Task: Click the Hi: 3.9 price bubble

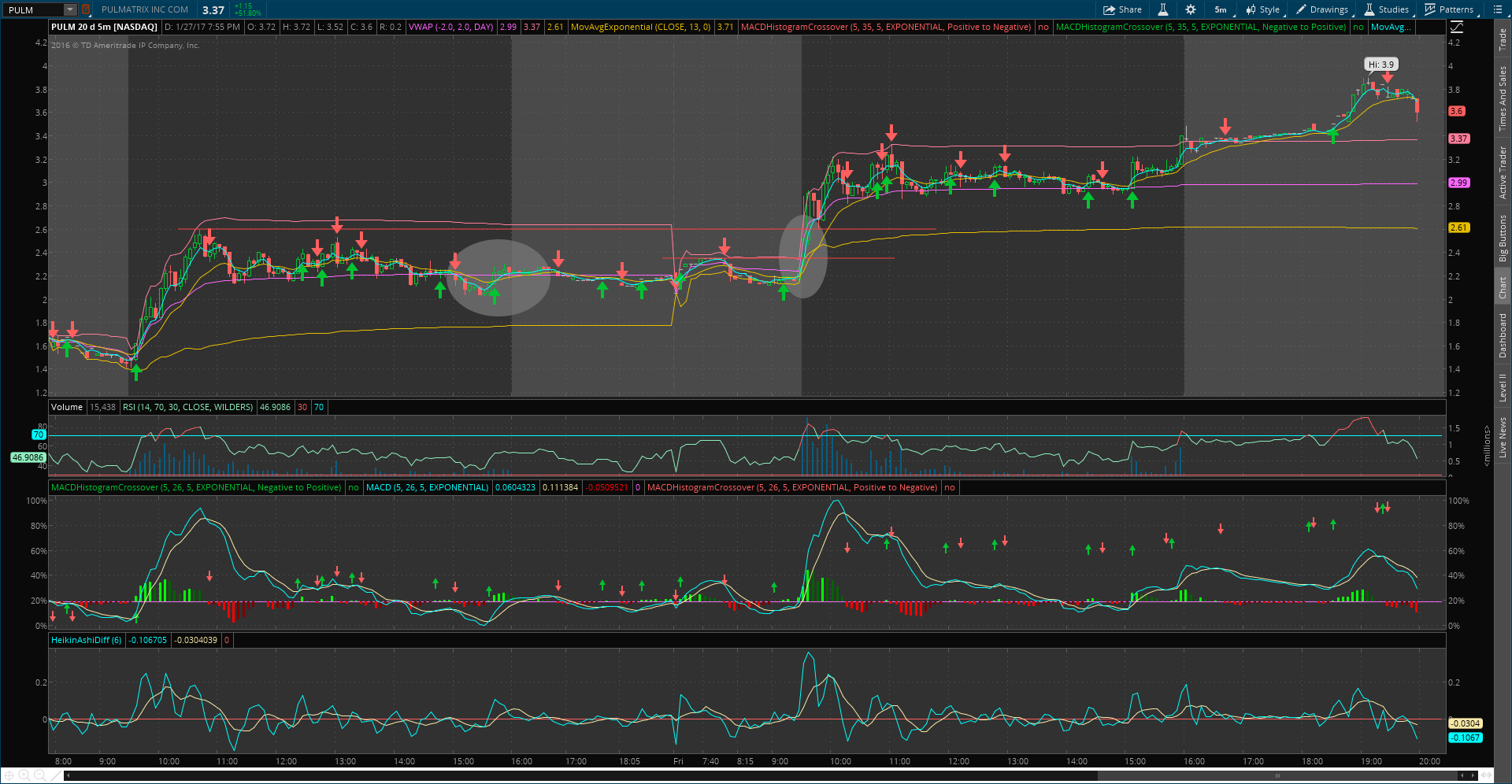Action: 1380,65
